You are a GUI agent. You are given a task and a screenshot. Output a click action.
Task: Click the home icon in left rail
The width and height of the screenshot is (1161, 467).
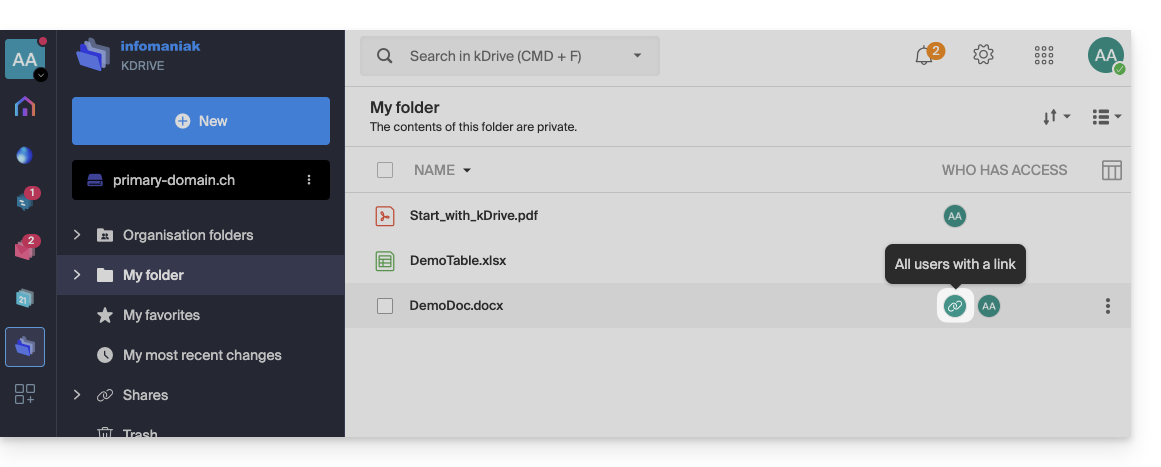click(x=25, y=107)
